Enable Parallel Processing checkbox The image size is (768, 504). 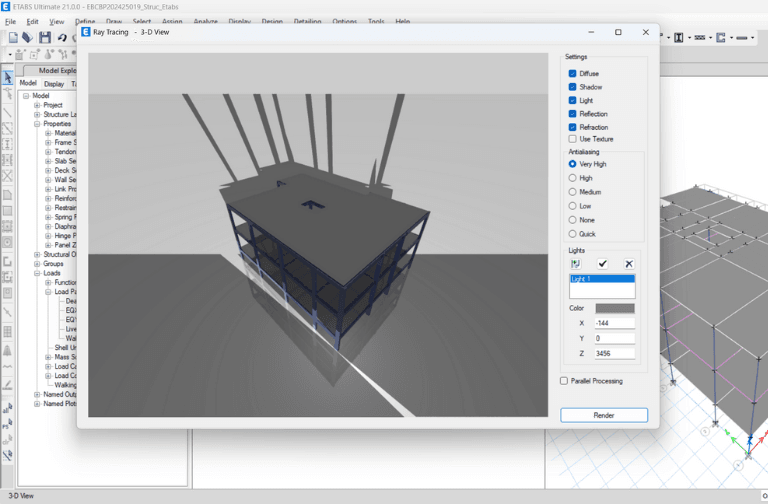point(564,381)
